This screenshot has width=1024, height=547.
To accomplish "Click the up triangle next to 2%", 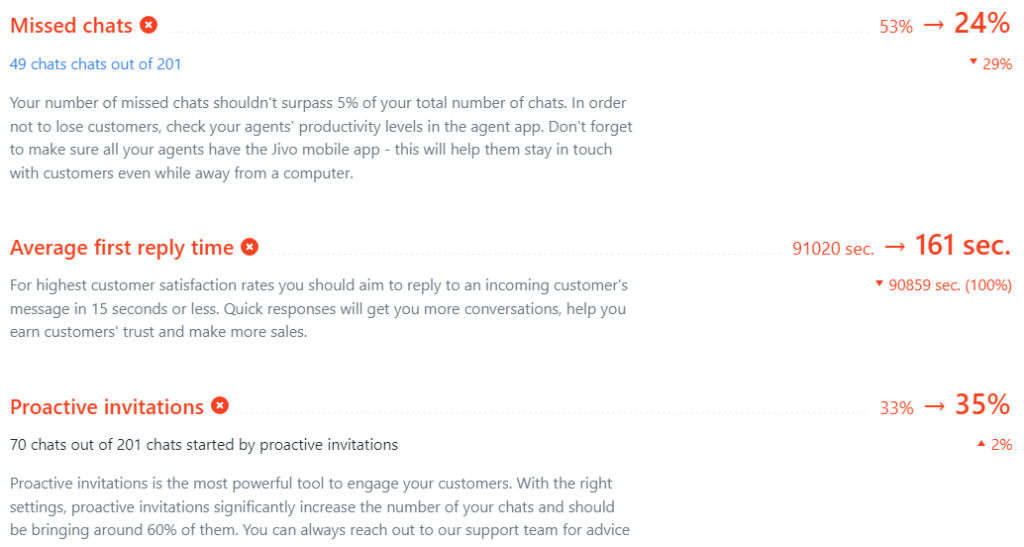I will 981,443.
